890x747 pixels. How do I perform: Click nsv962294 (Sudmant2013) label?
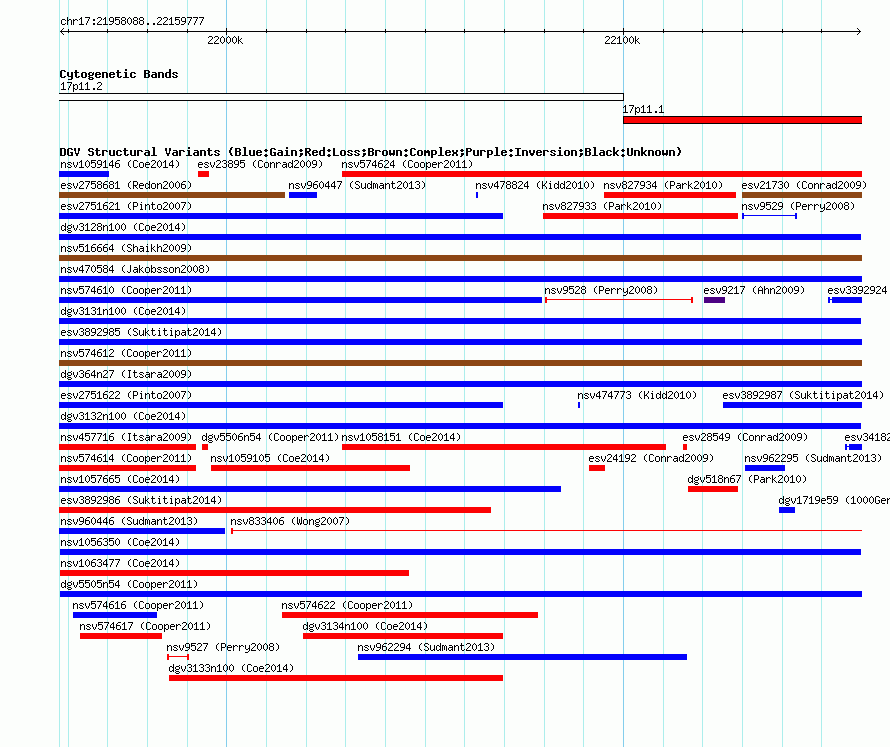pos(426,648)
